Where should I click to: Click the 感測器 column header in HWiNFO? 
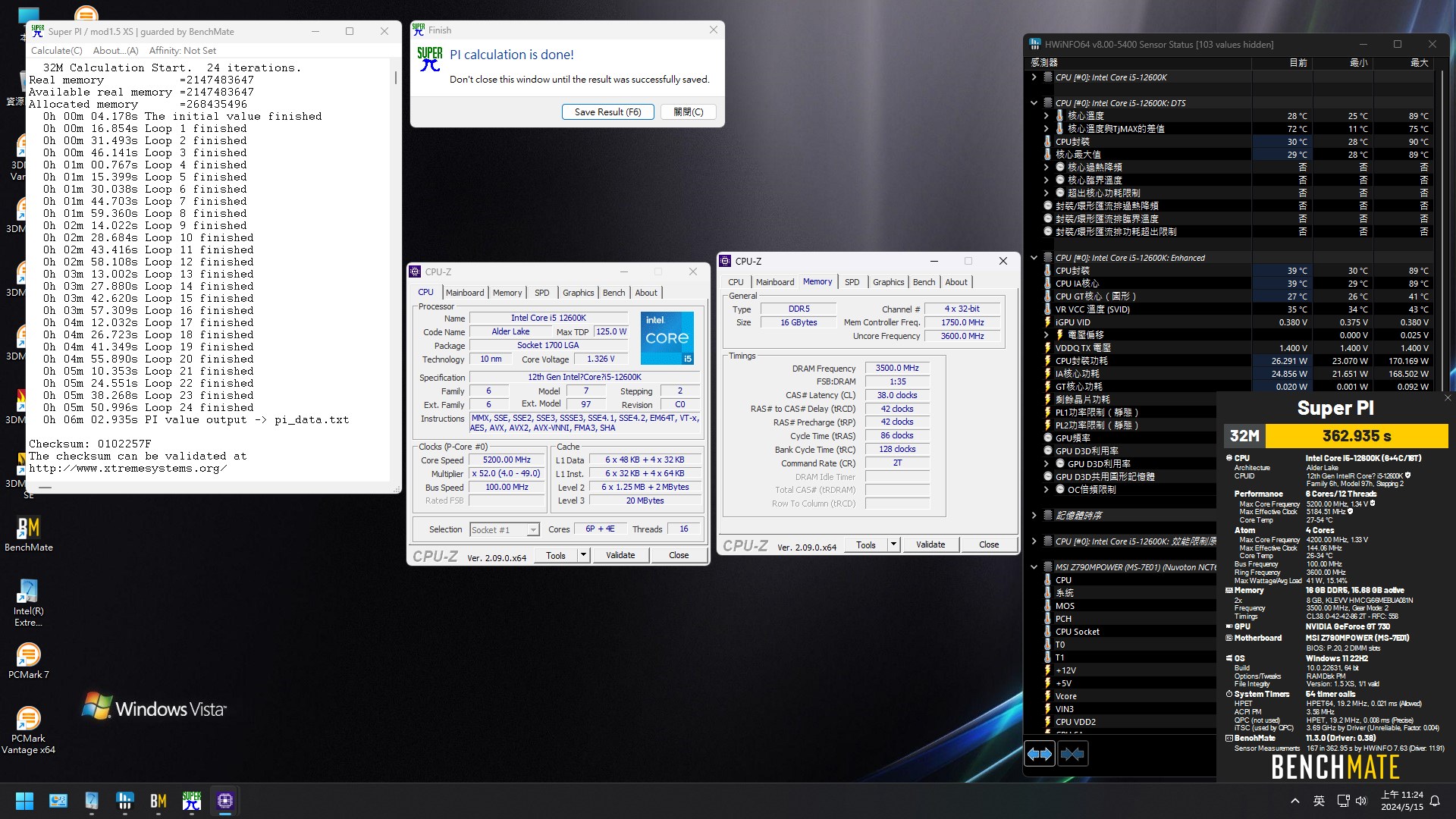point(1044,62)
